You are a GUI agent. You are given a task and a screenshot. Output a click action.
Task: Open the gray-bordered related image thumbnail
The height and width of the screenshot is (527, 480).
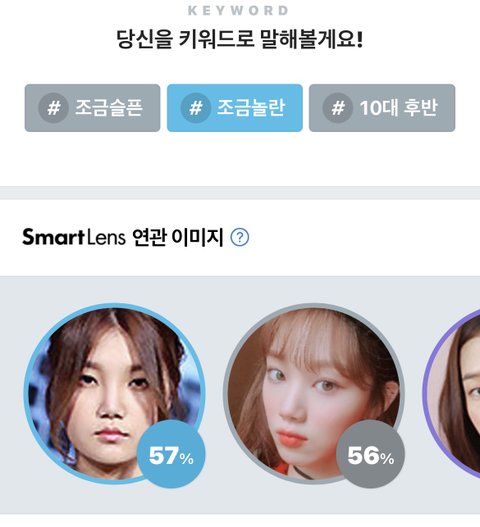click(x=314, y=393)
